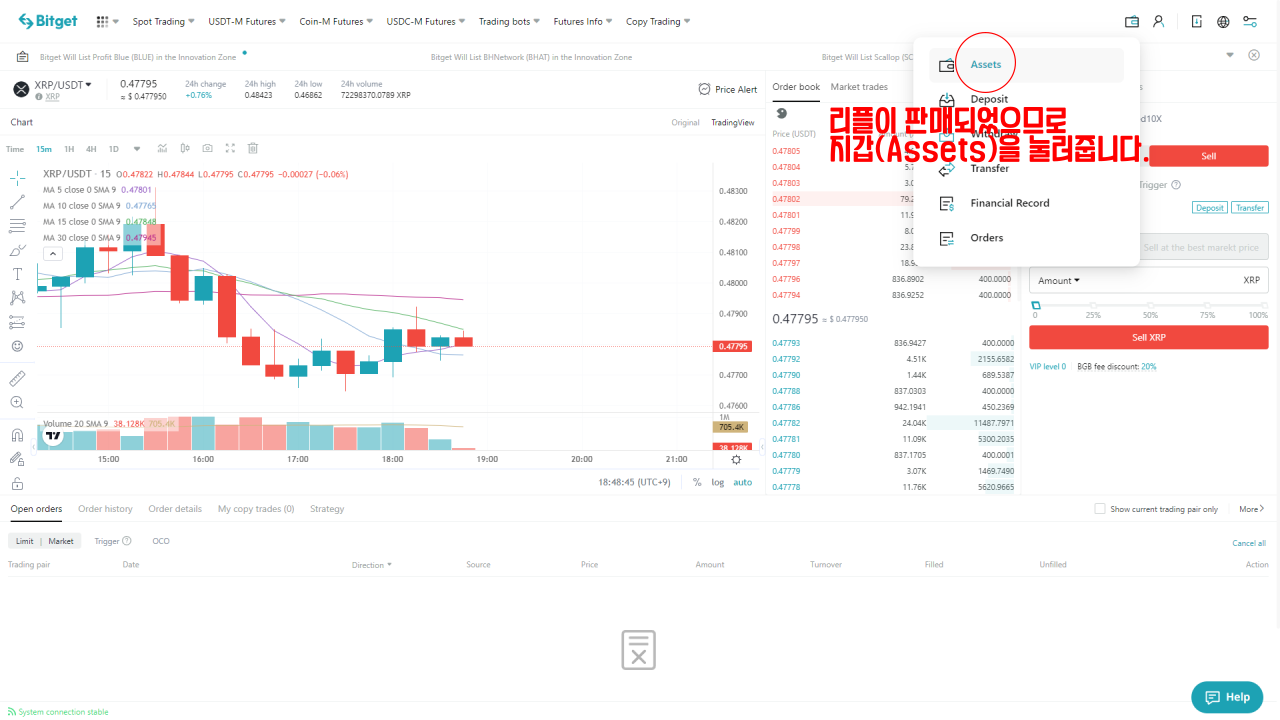Switch to Market trades tab

coord(859,87)
